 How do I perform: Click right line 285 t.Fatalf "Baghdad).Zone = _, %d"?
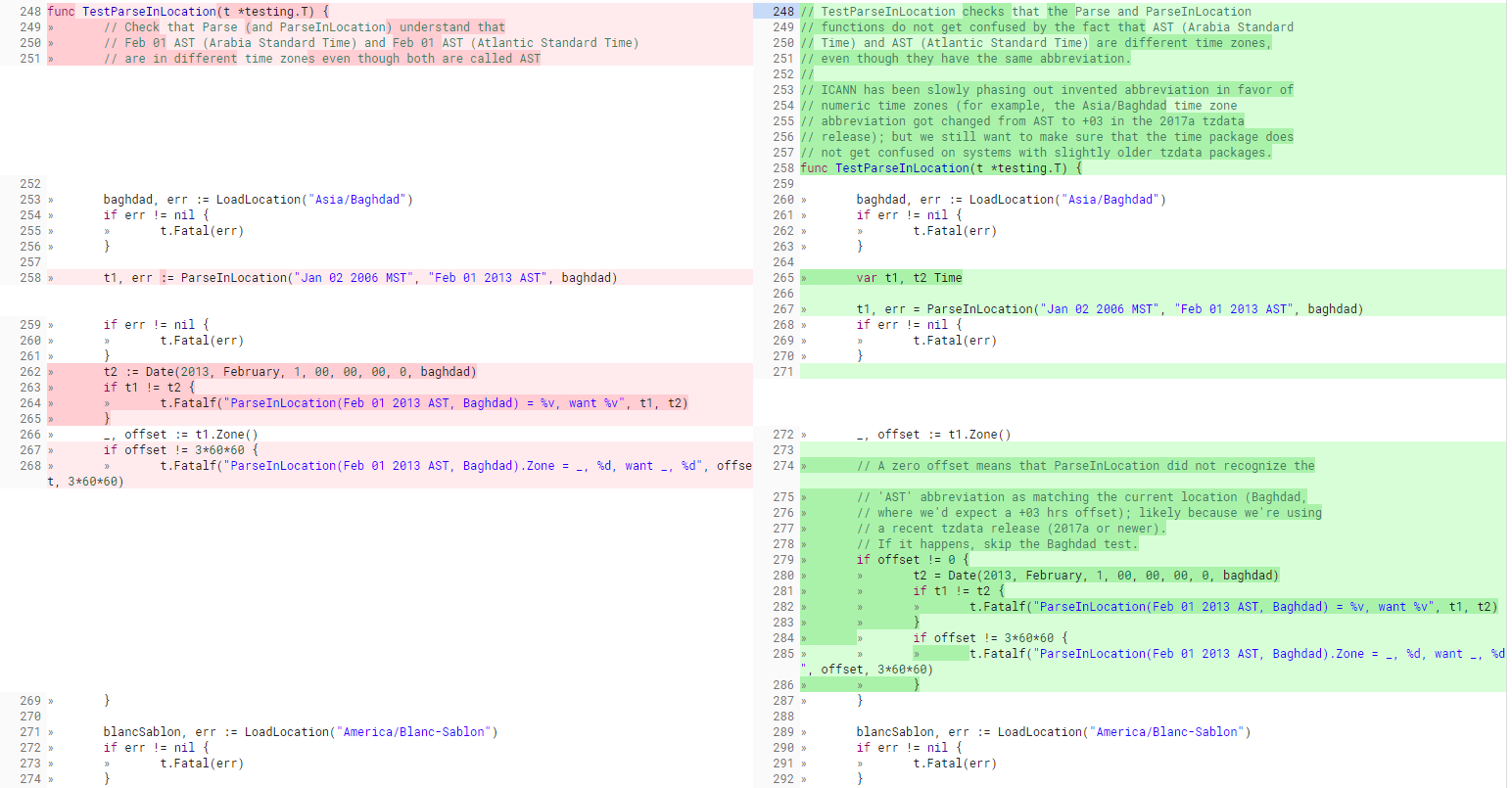point(1238,654)
